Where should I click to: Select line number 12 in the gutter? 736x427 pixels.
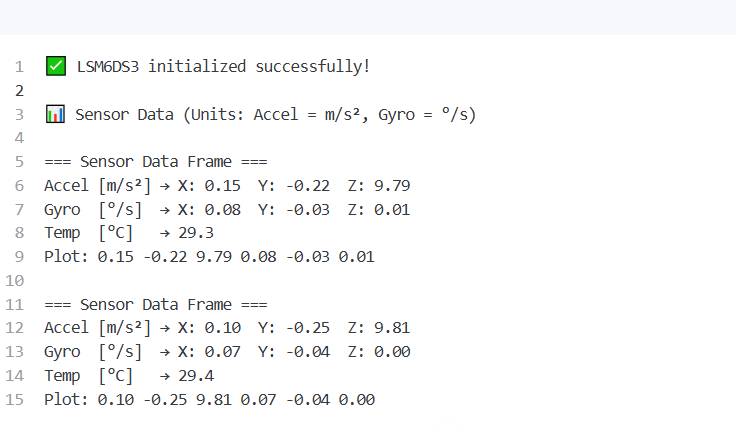tap(15, 328)
